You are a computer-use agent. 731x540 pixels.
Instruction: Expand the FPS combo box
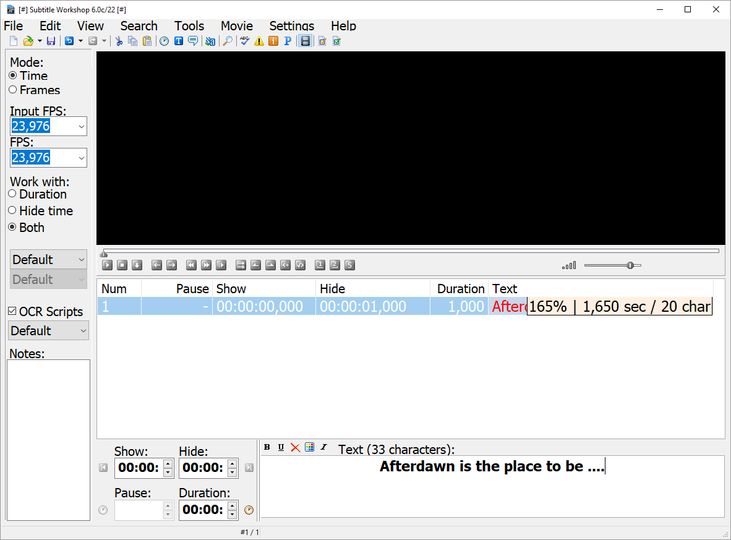click(81, 158)
